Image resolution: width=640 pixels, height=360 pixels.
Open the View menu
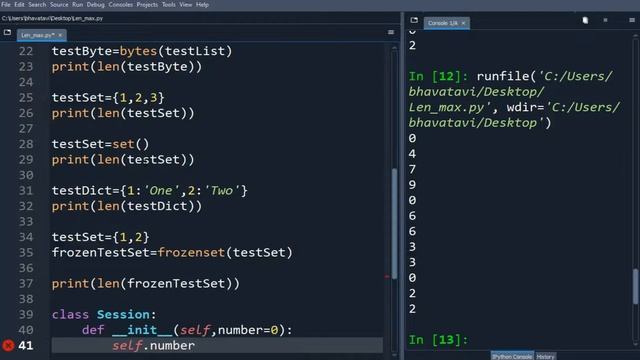[x=186, y=4]
